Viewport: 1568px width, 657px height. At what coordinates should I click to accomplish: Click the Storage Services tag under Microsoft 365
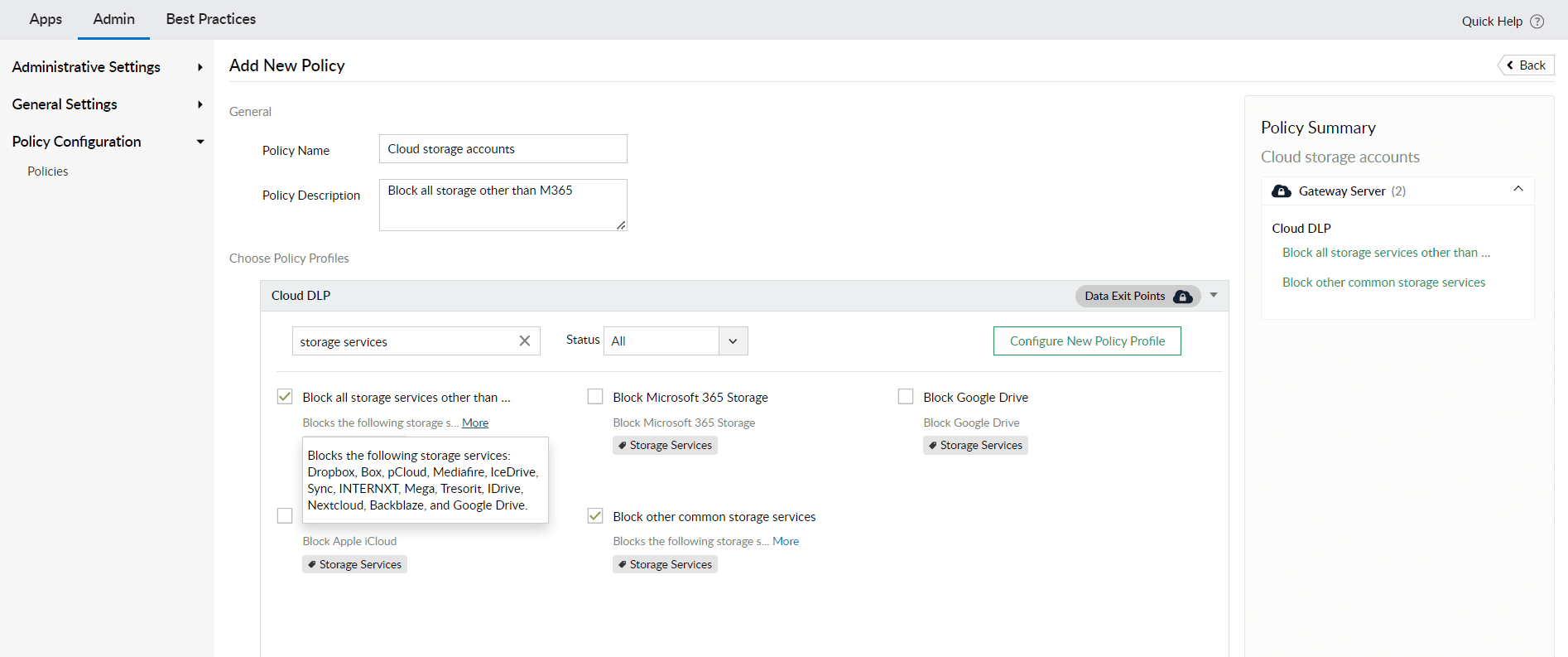pyautogui.click(x=665, y=446)
